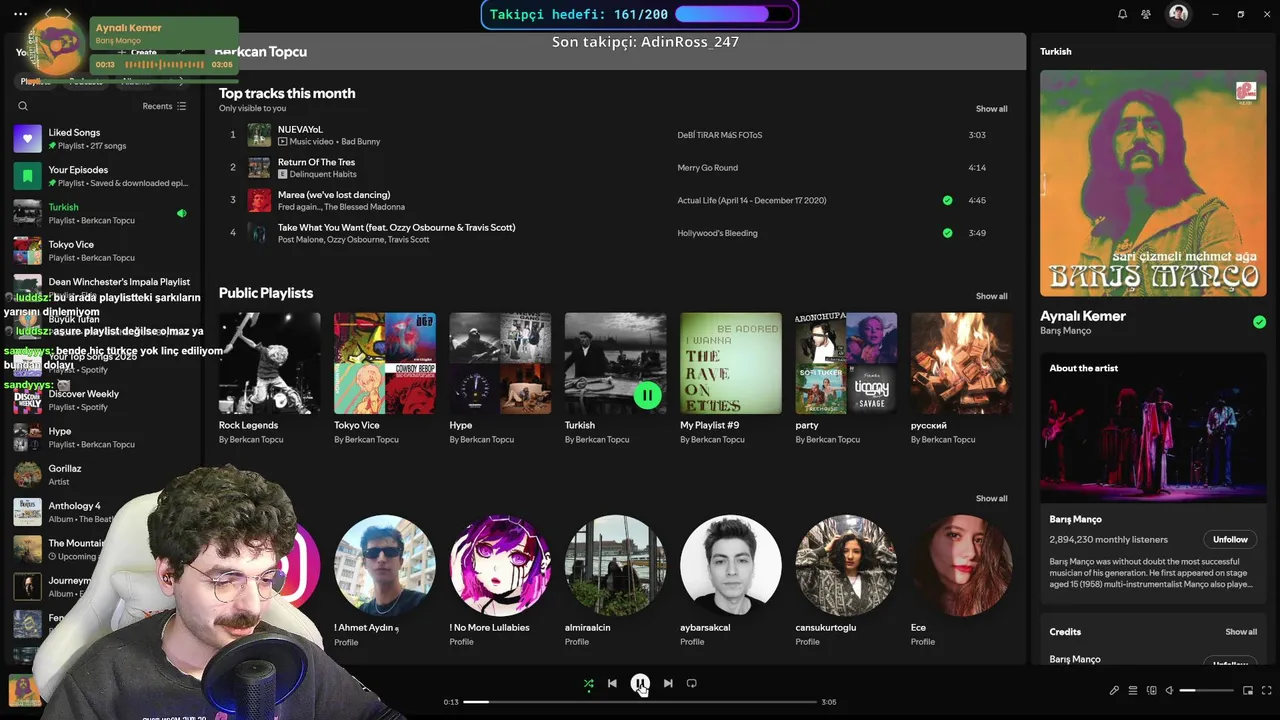This screenshot has width=1280, height=720.
Task: Click the Anthology 4 album cover
Action: (27, 512)
